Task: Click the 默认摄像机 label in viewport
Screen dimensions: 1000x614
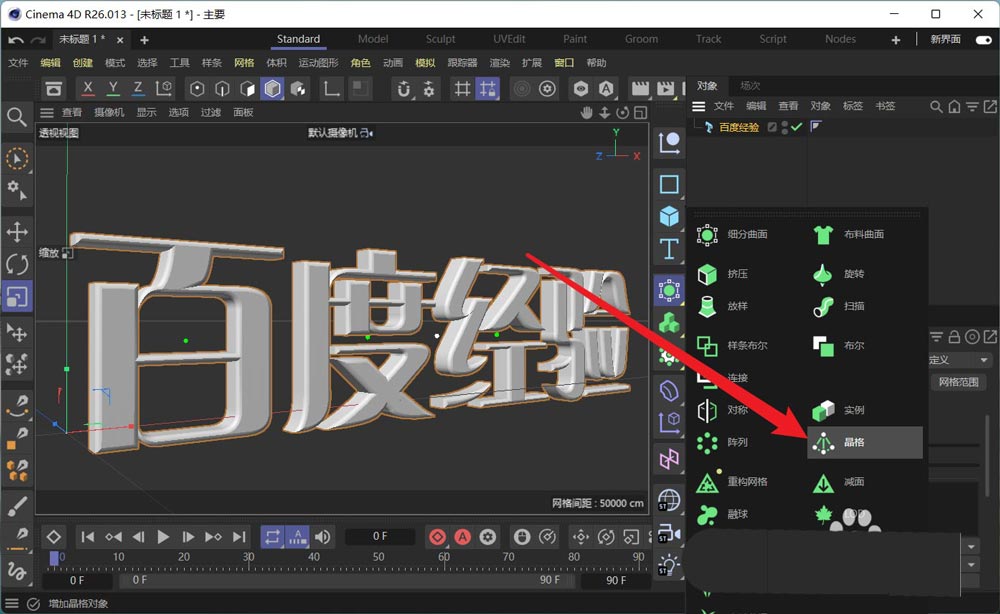Action: (332, 133)
